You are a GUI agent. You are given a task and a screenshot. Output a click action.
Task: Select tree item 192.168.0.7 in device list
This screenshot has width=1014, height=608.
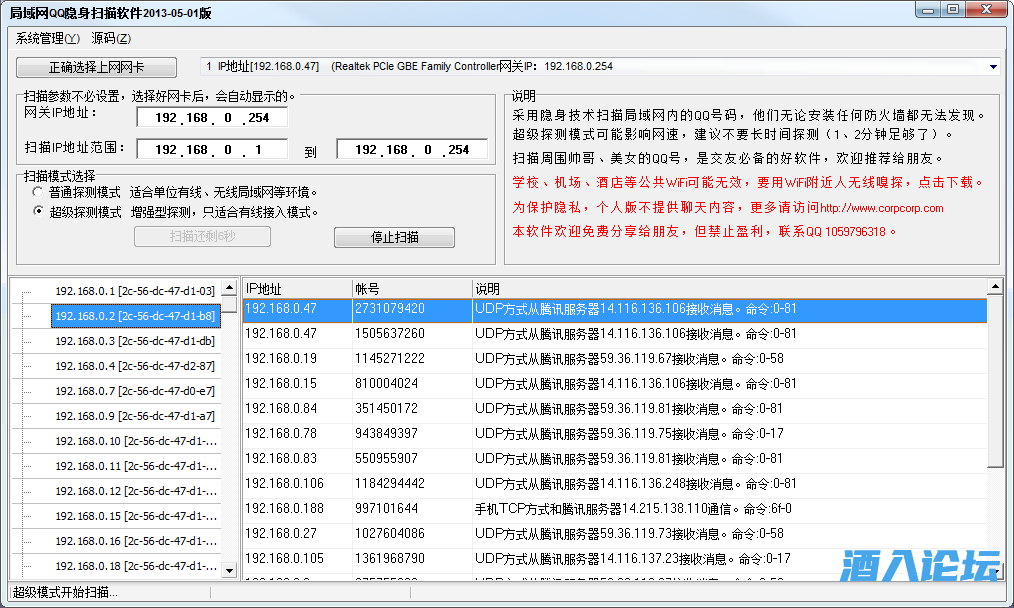click(134, 391)
